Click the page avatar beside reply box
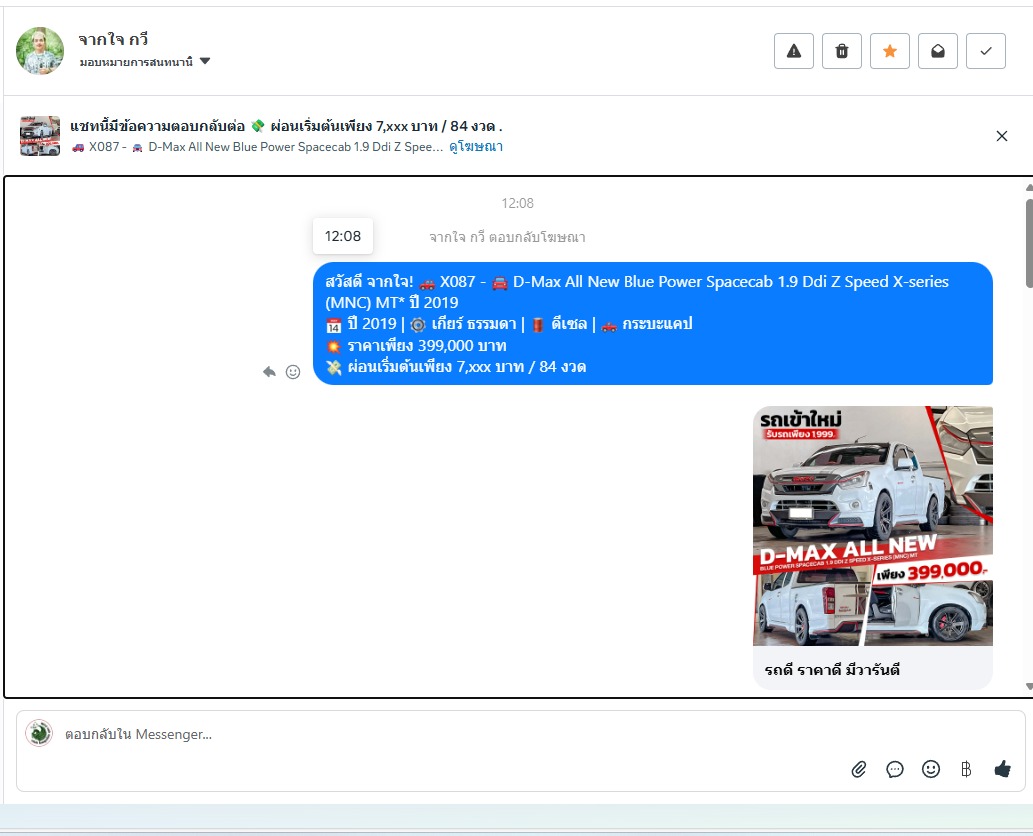This screenshot has width=1033, height=836. click(39, 733)
